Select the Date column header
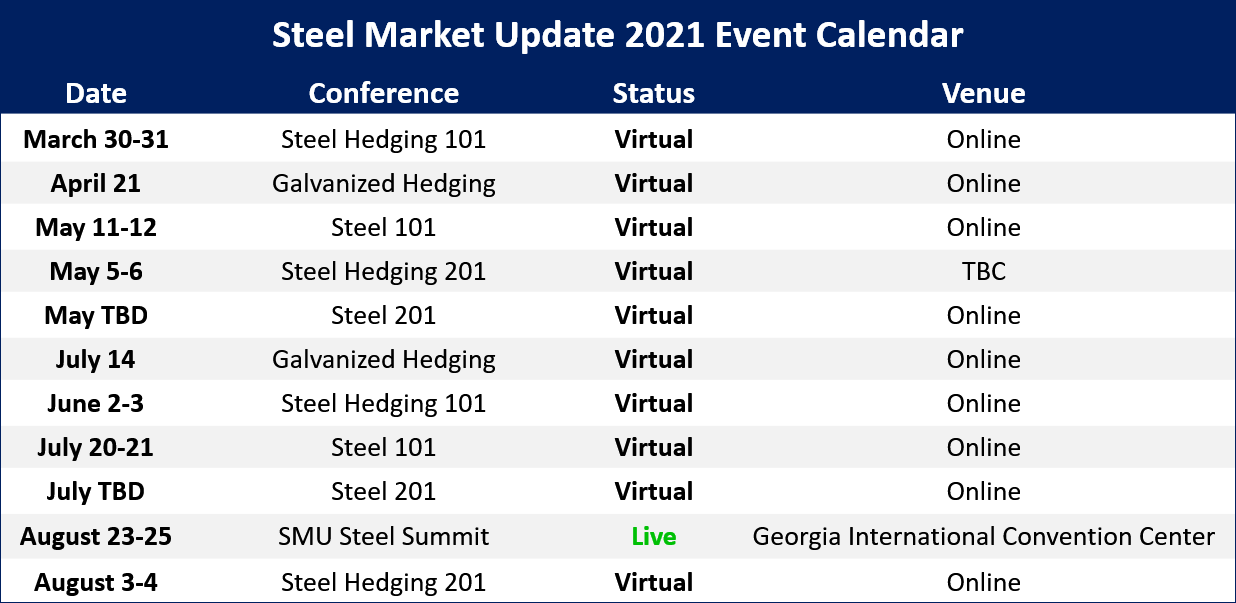 [96, 94]
